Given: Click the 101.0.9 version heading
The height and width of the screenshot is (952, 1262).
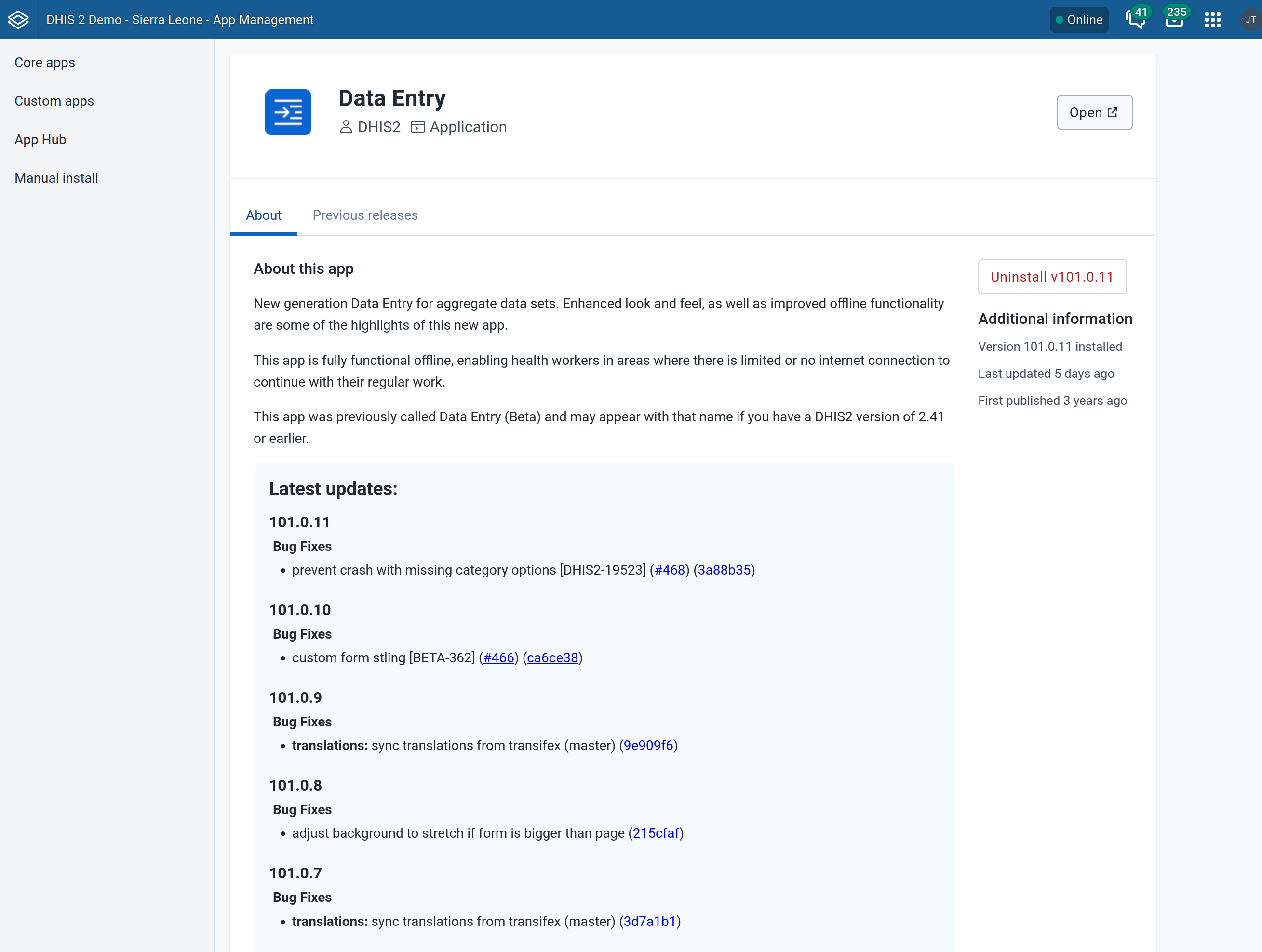Looking at the screenshot, I should pos(295,697).
